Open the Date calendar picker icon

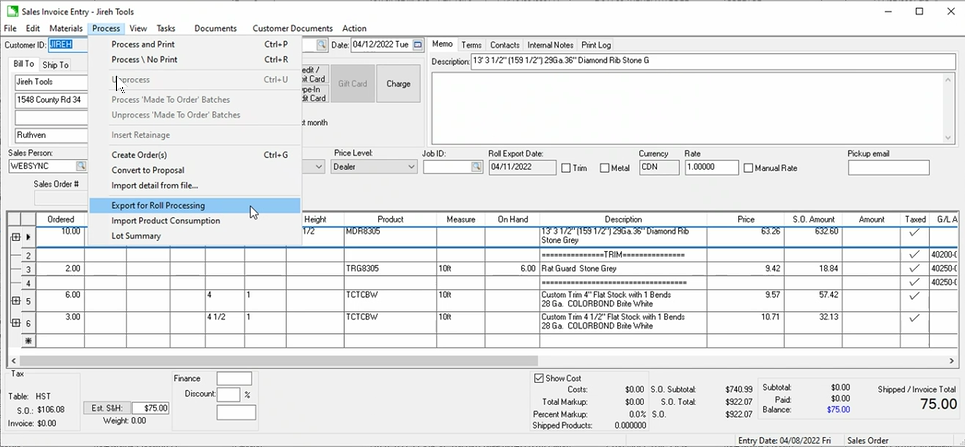click(417, 45)
